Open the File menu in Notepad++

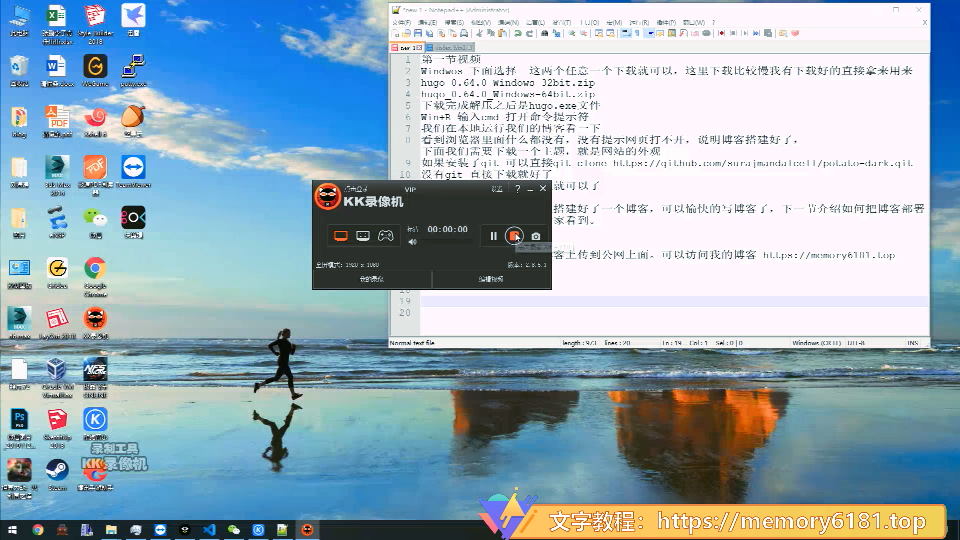click(401, 23)
